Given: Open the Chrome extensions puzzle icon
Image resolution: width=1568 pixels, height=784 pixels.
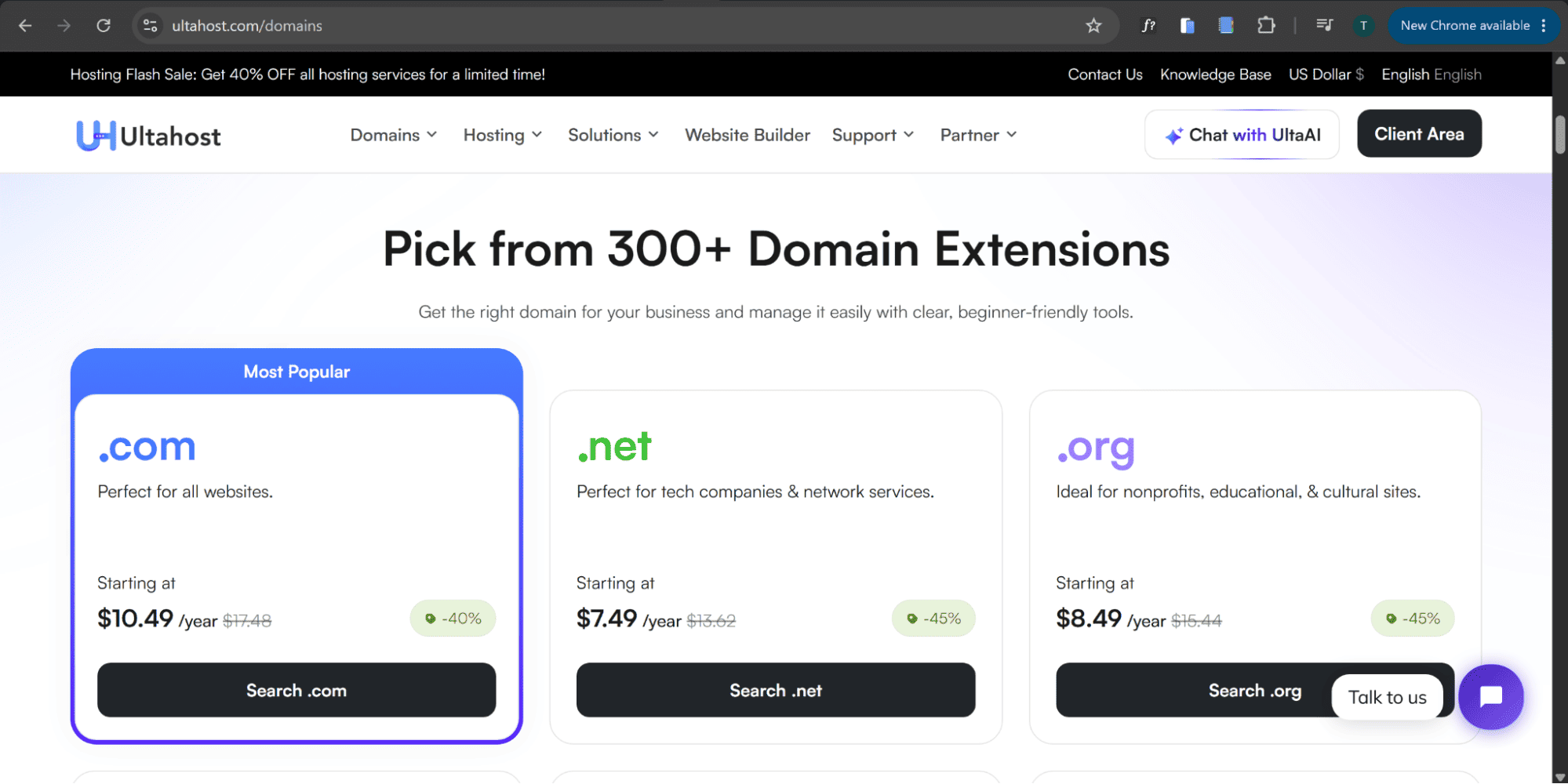Looking at the screenshot, I should [1266, 26].
